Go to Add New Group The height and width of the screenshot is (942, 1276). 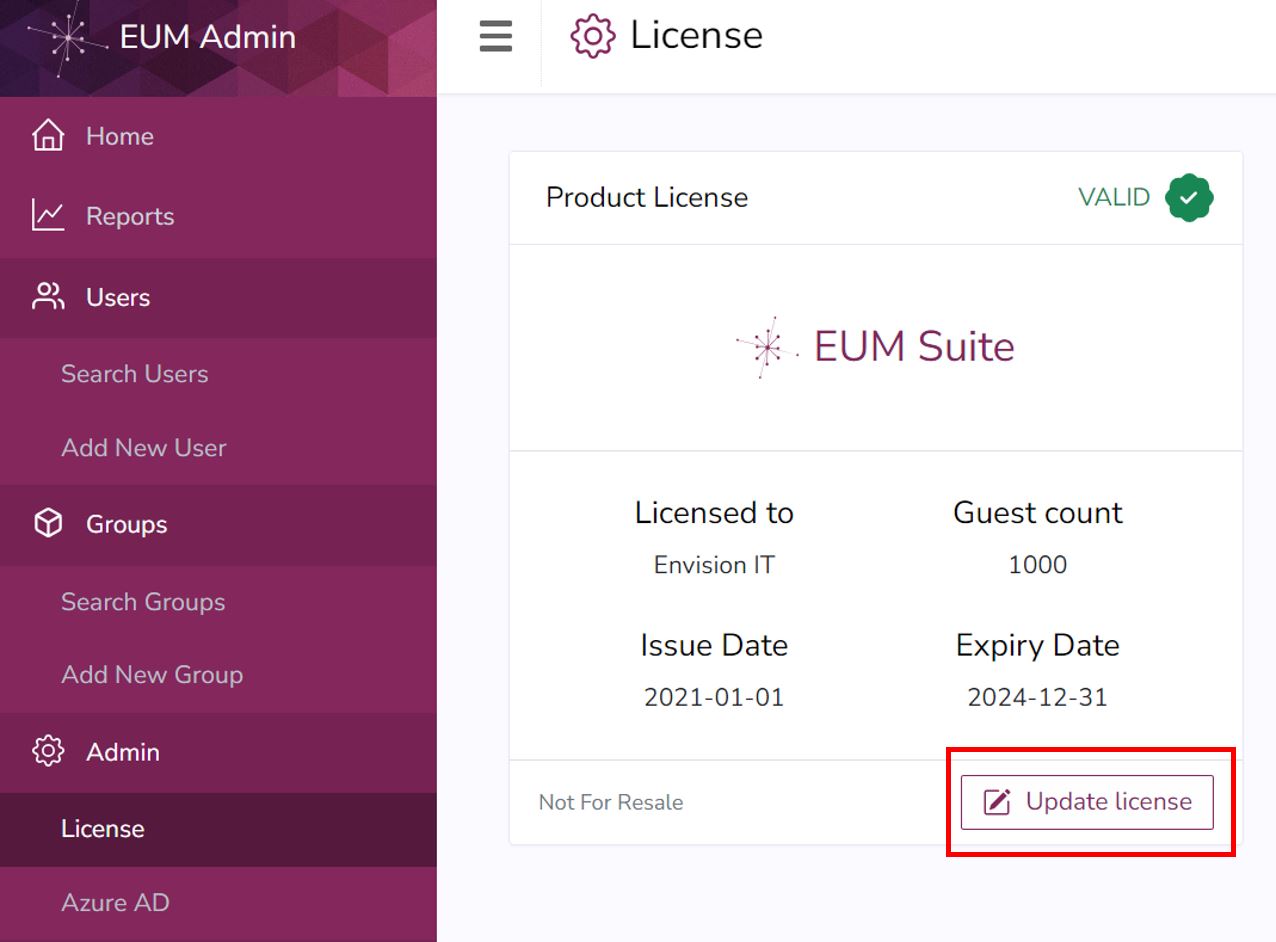151,675
